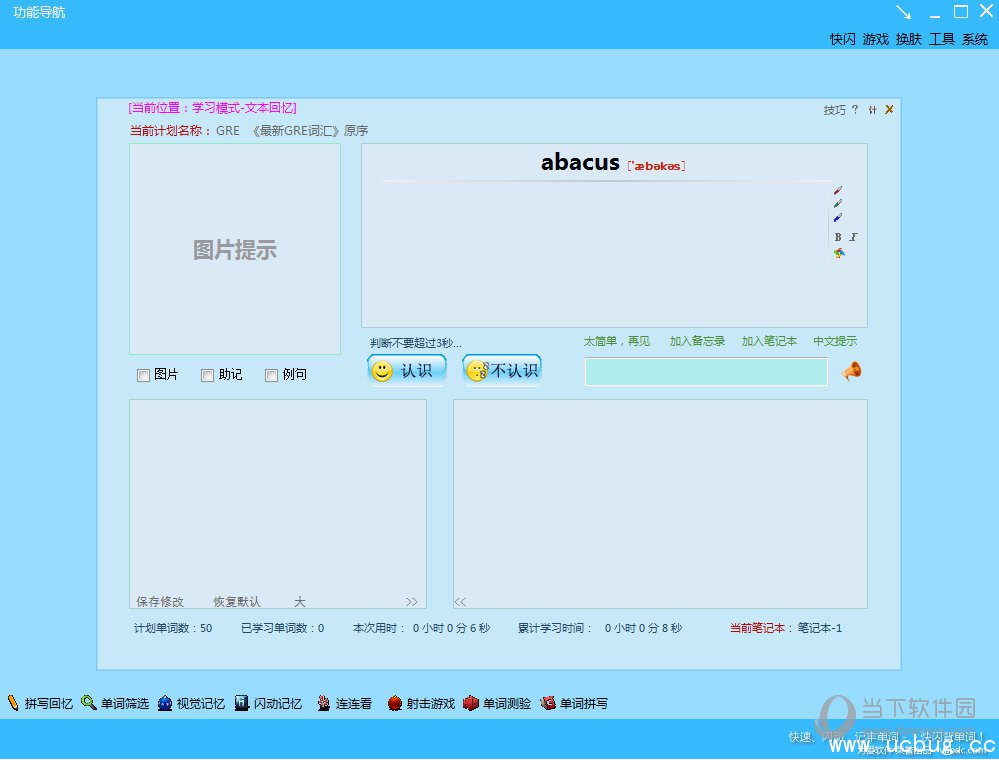This screenshot has height=760, width=999.
Task: Open 拼写回忆 spelling recall mode
Action: tap(40, 704)
